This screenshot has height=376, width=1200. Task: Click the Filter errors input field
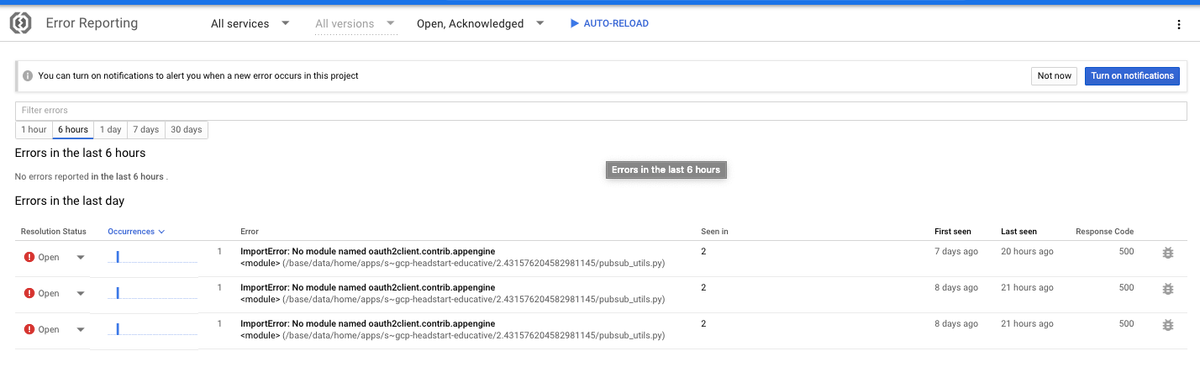tap(601, 110)
